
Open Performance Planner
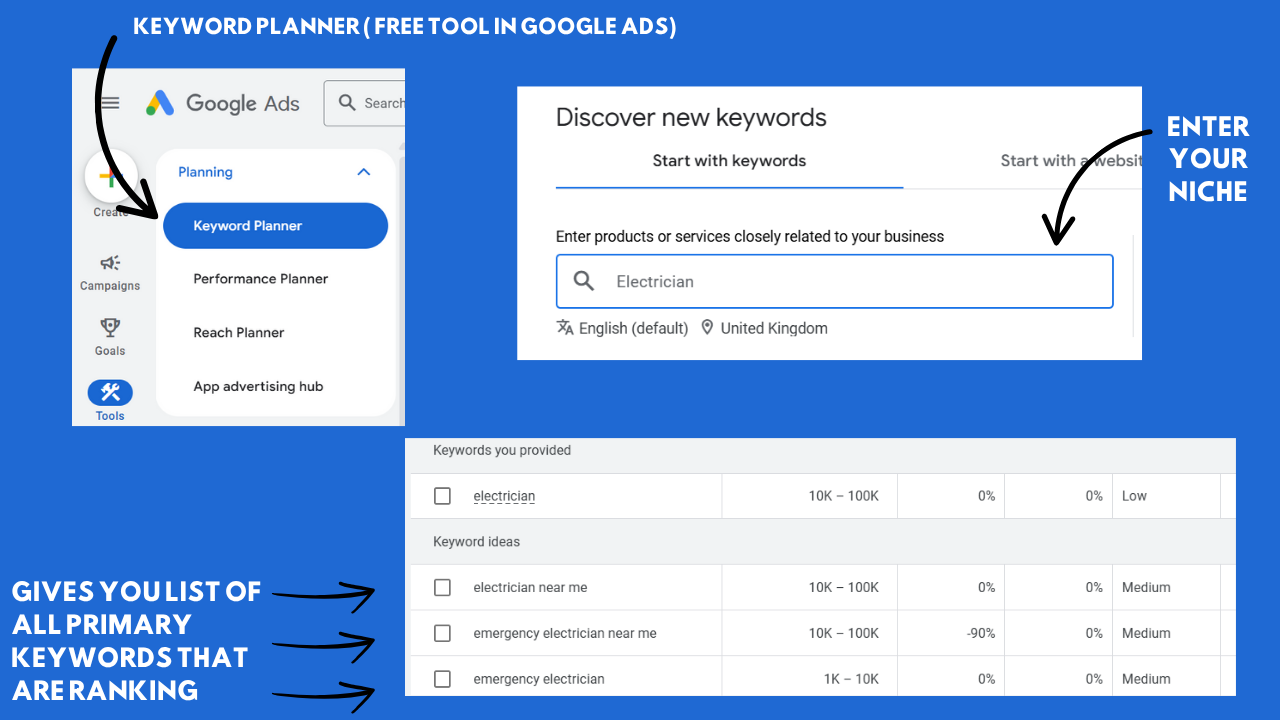coord(261,279)
